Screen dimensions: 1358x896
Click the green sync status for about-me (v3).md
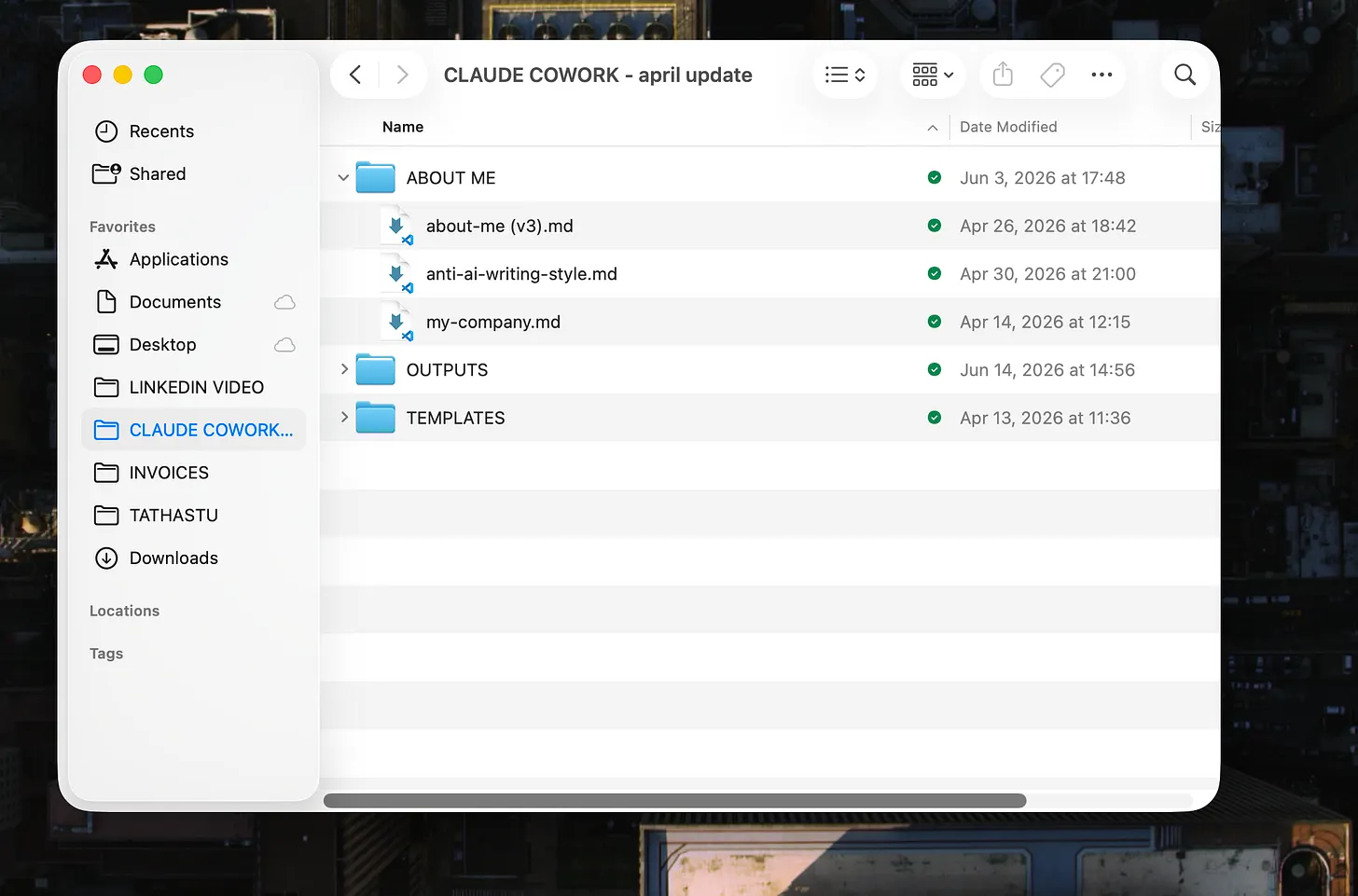click(934, 226)
